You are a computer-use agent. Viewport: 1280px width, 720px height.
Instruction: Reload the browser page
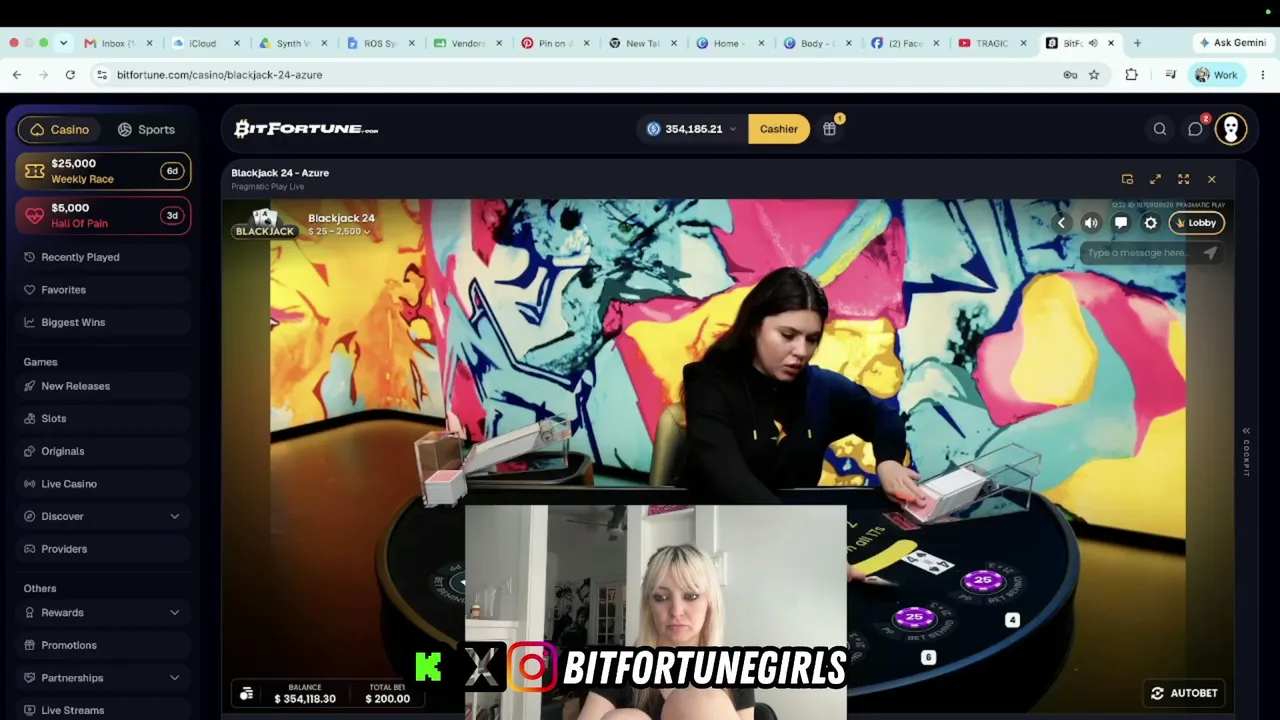70,75
